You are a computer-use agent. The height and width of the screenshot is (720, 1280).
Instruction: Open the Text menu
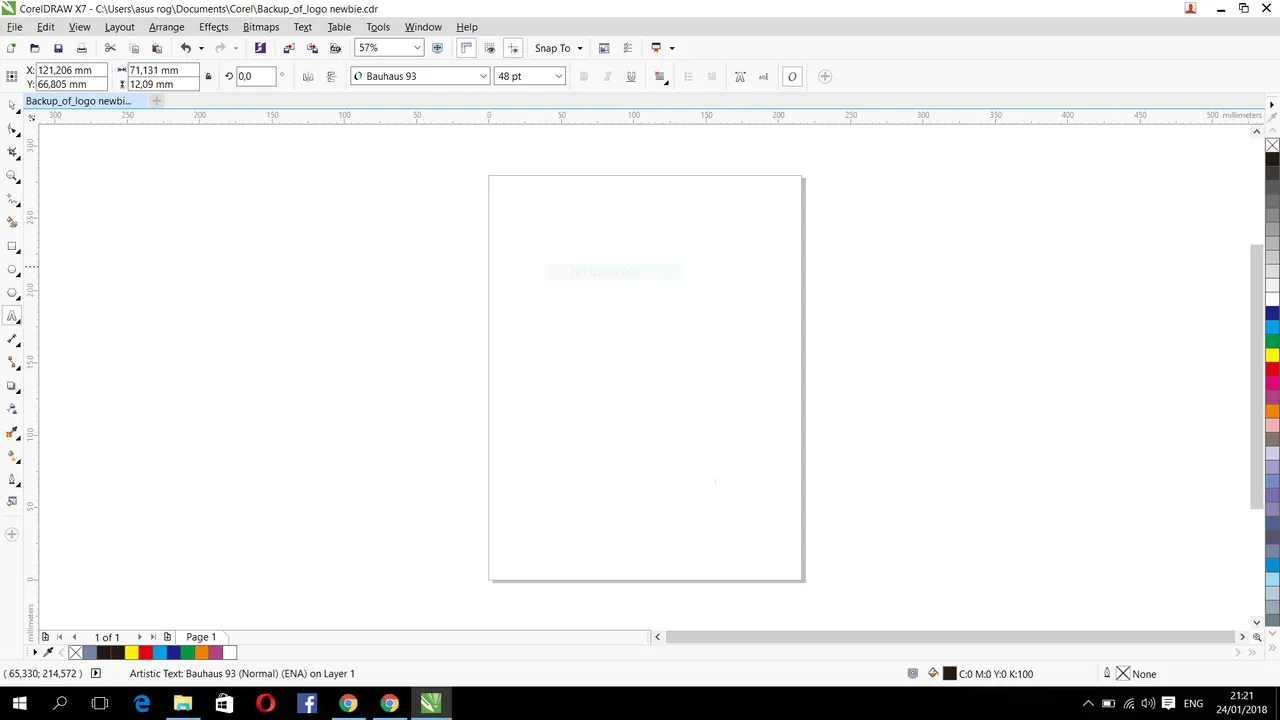point(303,27)
